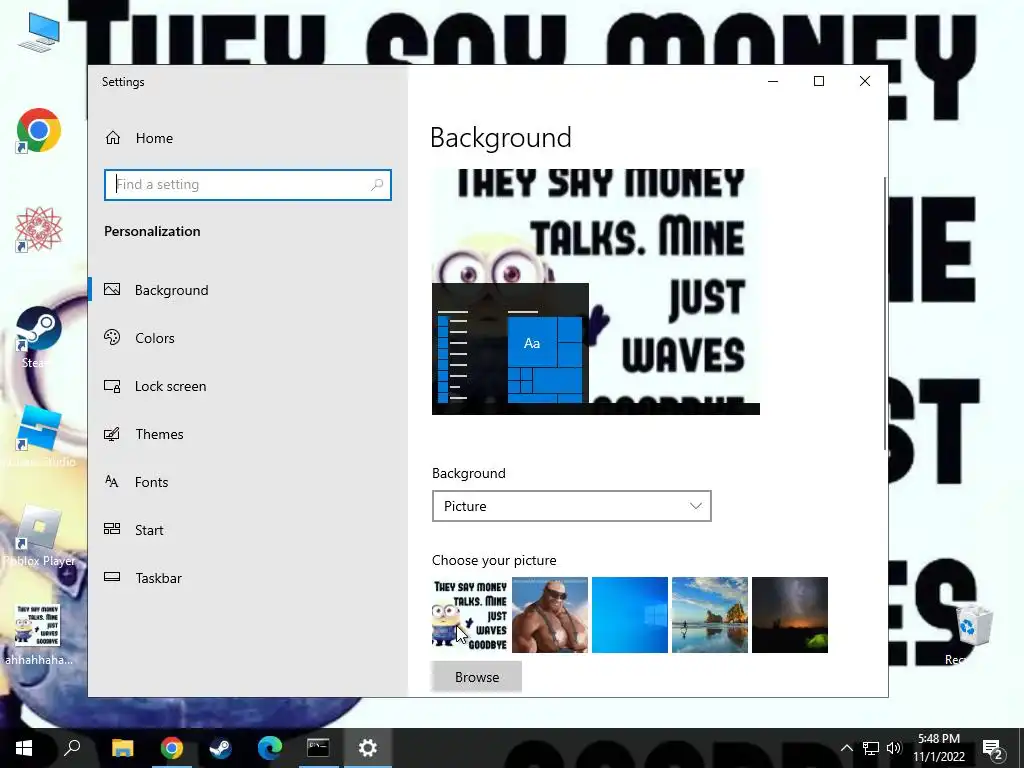Image resolution: width=1024 pixels, height=768 pixels.
Task: Open Microsoft Edge from taskbar
Action: (x=269, y=748)
